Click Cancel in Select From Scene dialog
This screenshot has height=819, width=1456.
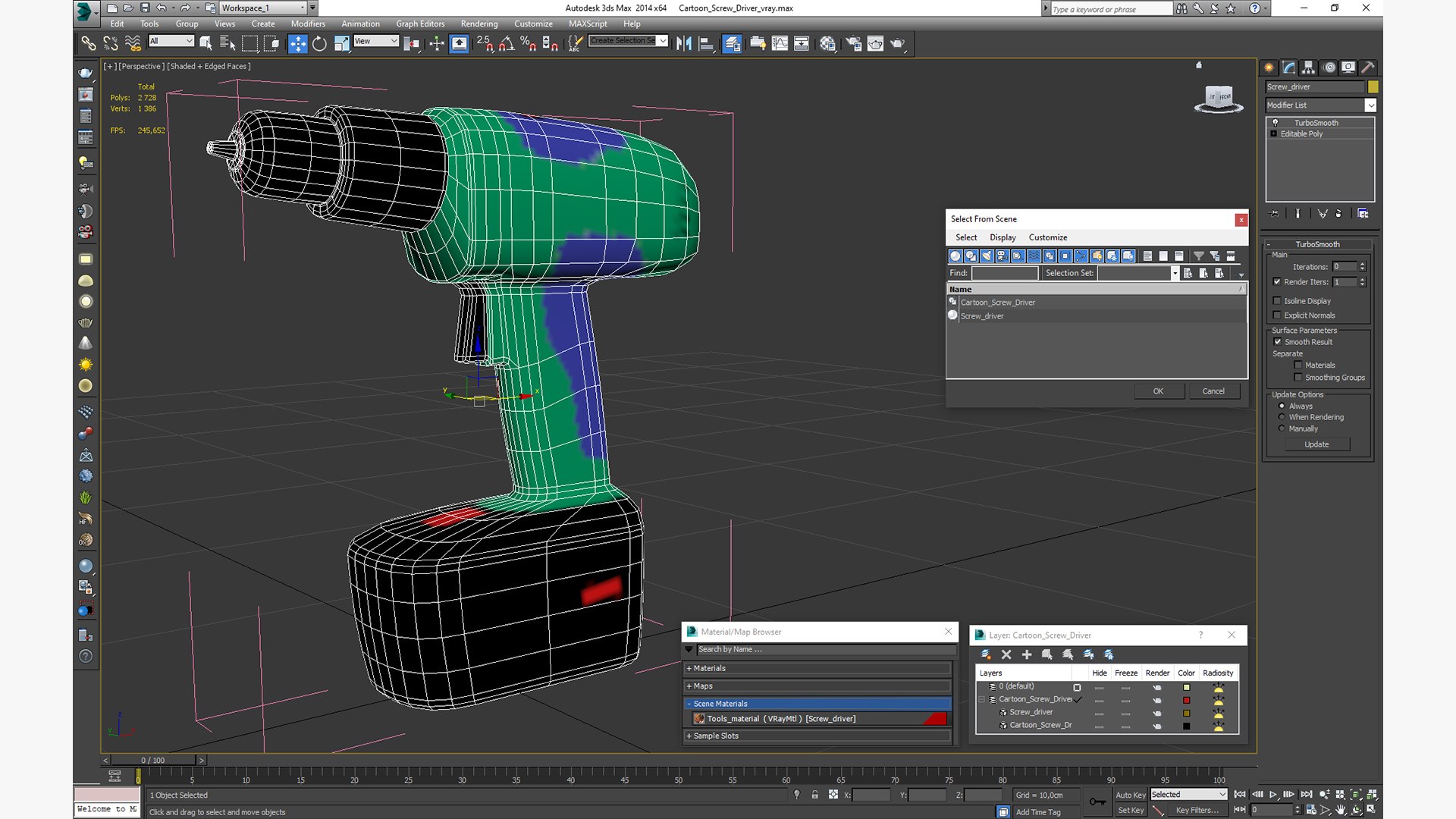pos(1213,391)
